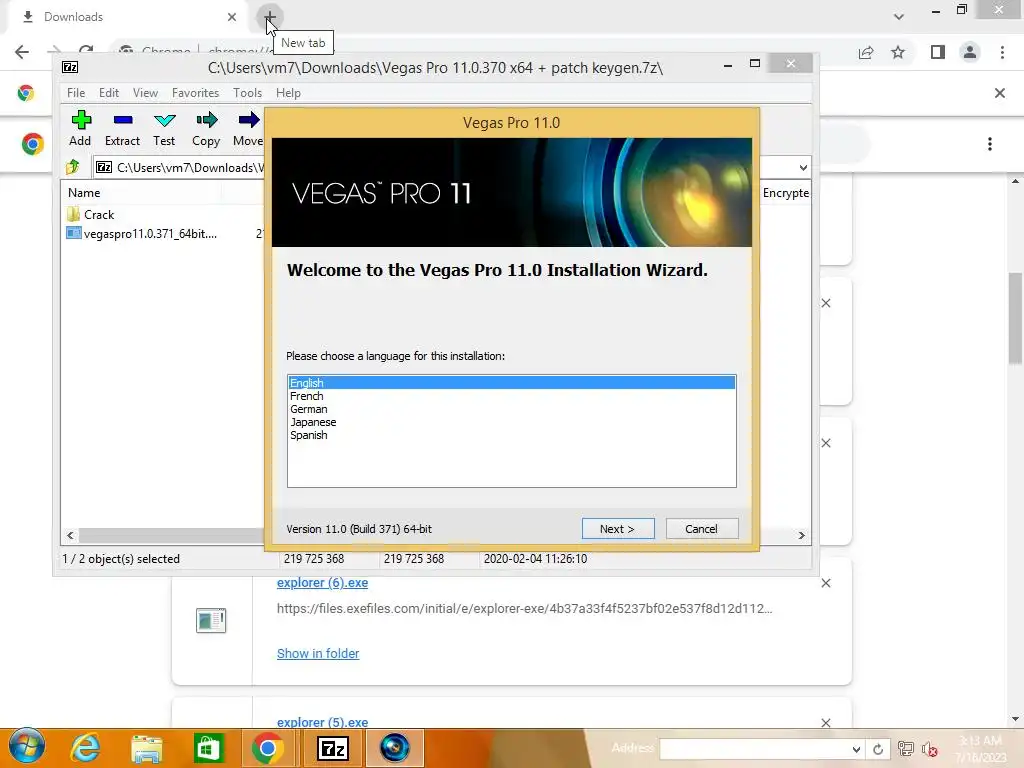1024x768 pixels.
Task: Select German in the language list
Action: 511,409
